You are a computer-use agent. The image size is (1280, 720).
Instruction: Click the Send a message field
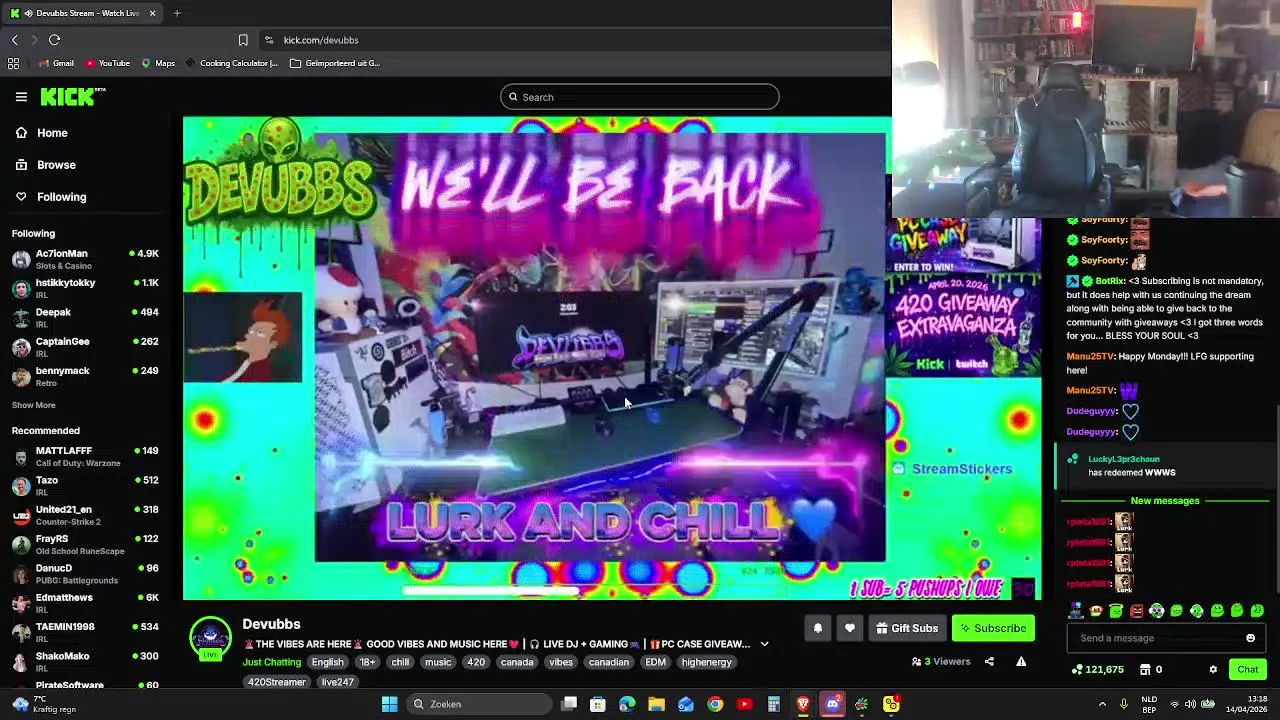tap(1155, 638)
